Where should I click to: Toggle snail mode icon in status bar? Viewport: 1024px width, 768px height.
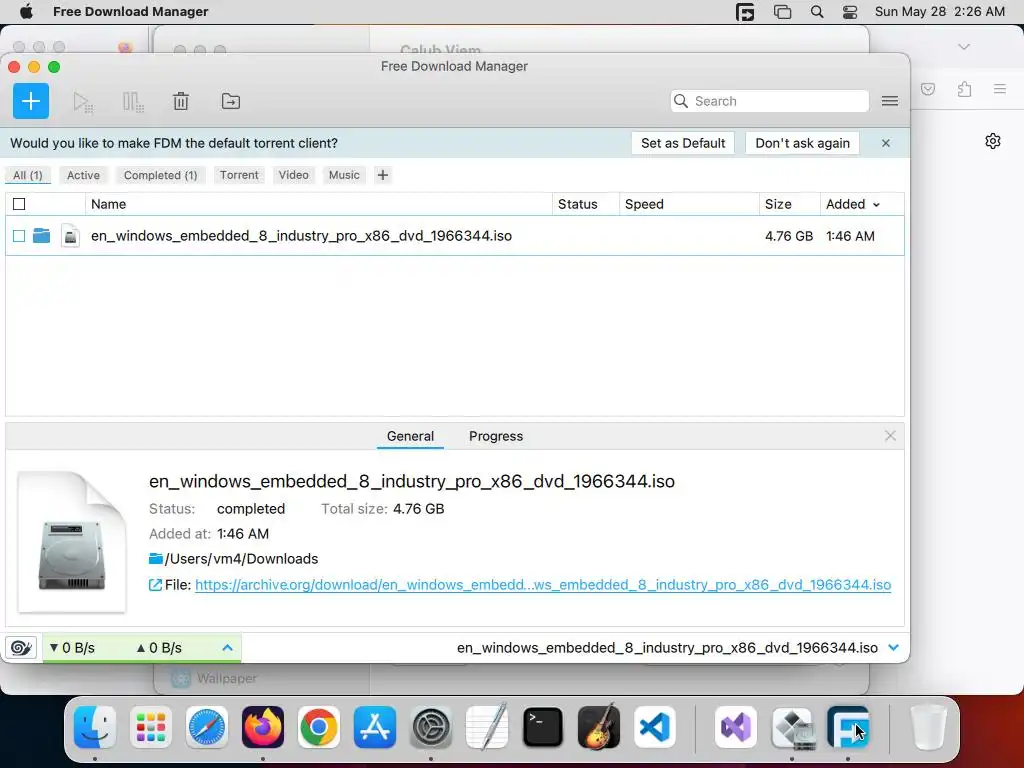(x=21, y=647)
